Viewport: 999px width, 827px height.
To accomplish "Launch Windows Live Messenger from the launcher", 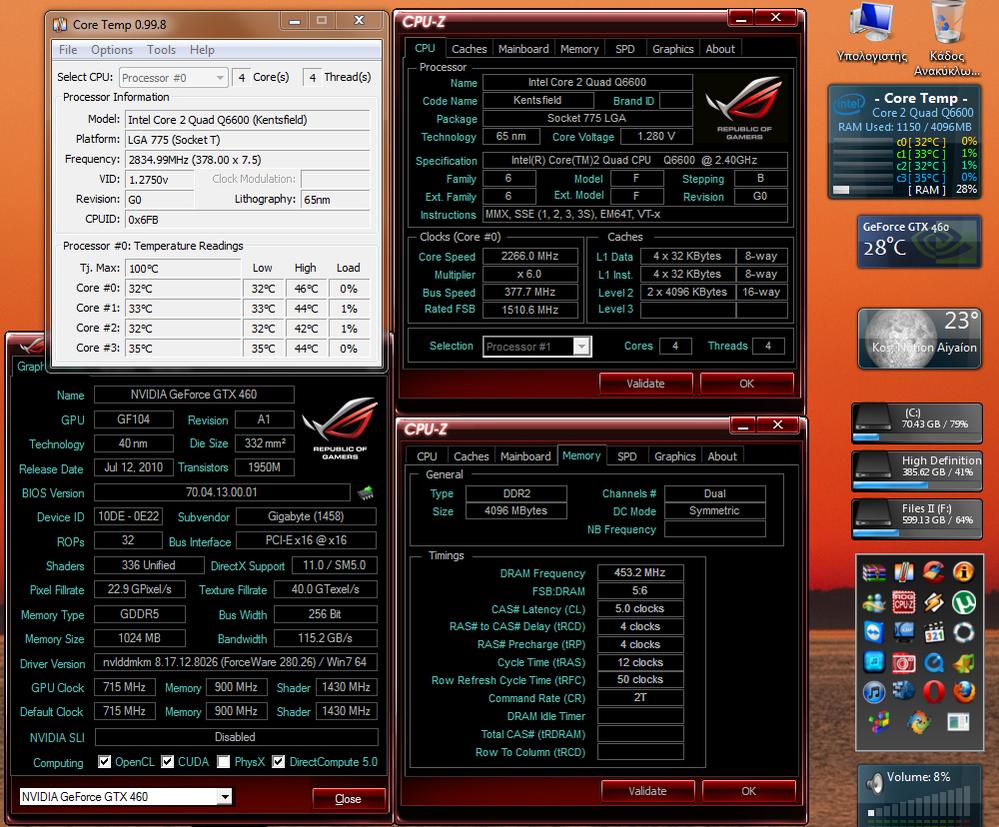I will point(873,602).
